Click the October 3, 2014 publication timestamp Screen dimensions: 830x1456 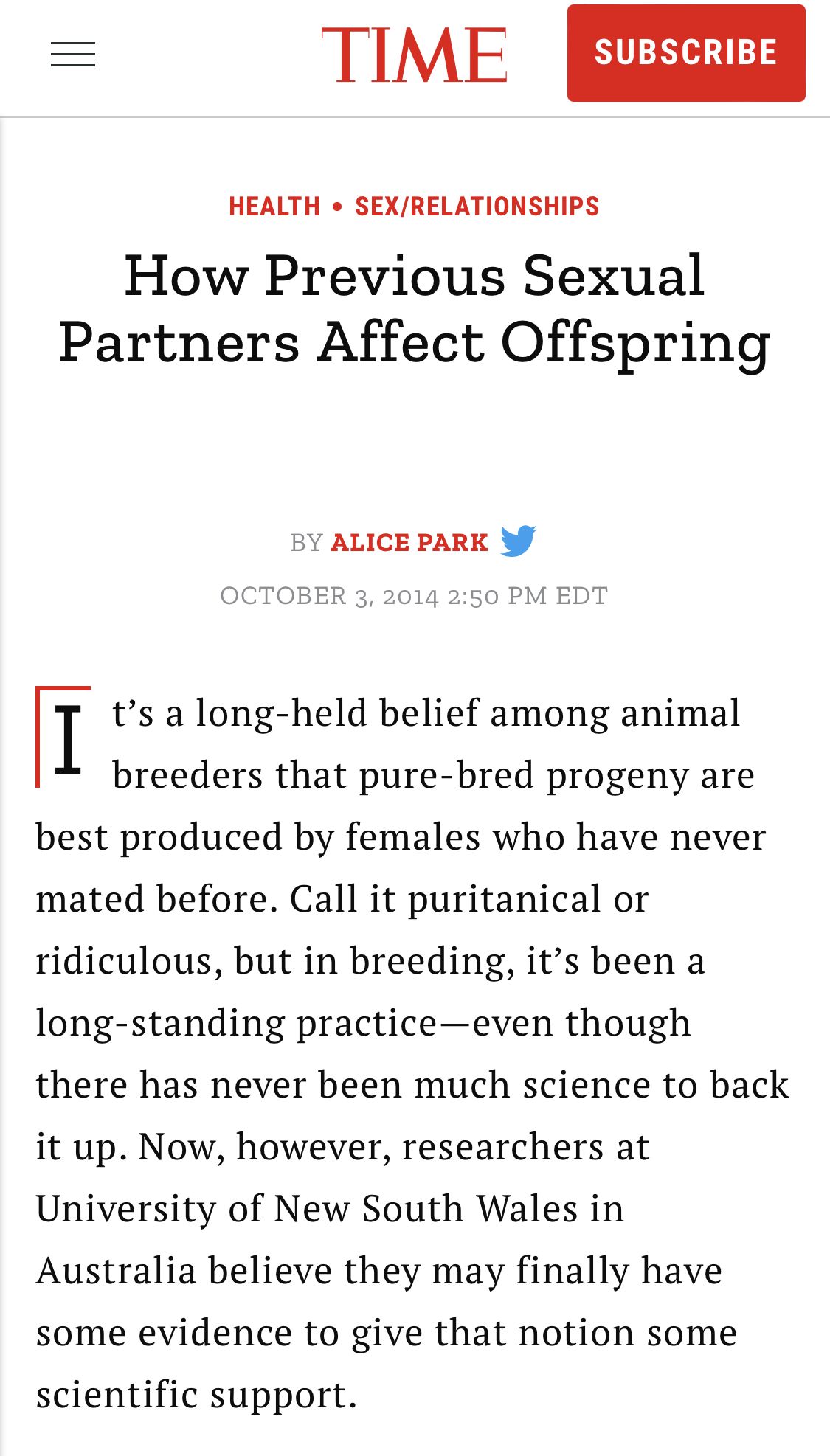coord(414,596)
